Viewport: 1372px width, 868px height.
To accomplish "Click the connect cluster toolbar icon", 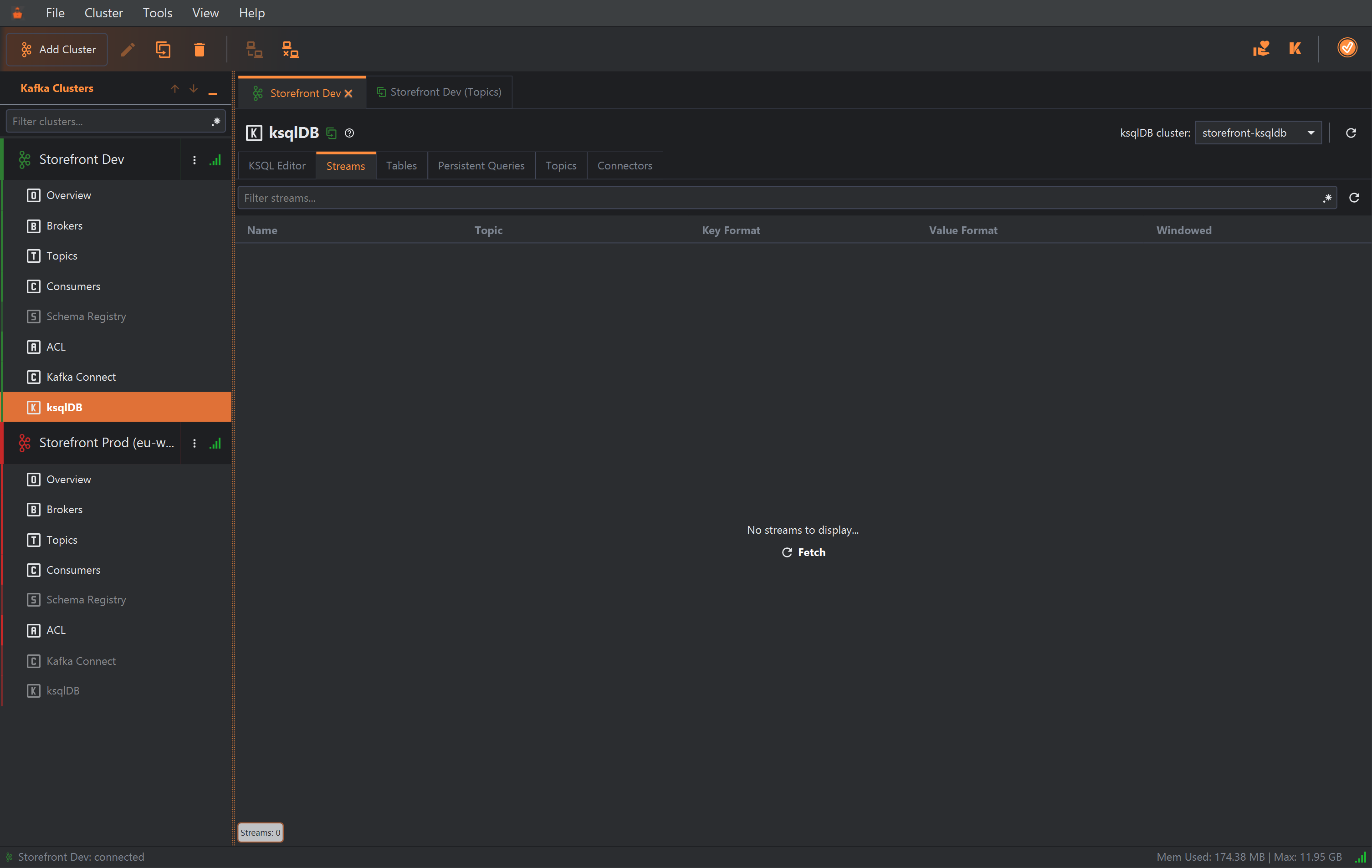I will [x=254, y=50].
